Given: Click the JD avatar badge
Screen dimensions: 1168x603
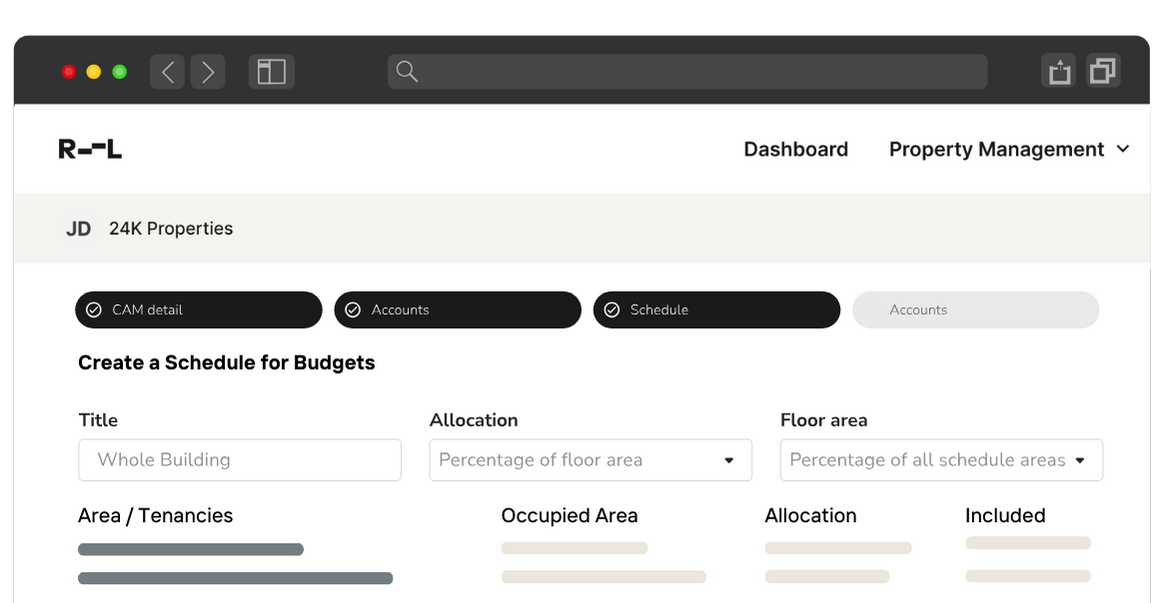Looking at the screenshot, I should click(78, 228).
